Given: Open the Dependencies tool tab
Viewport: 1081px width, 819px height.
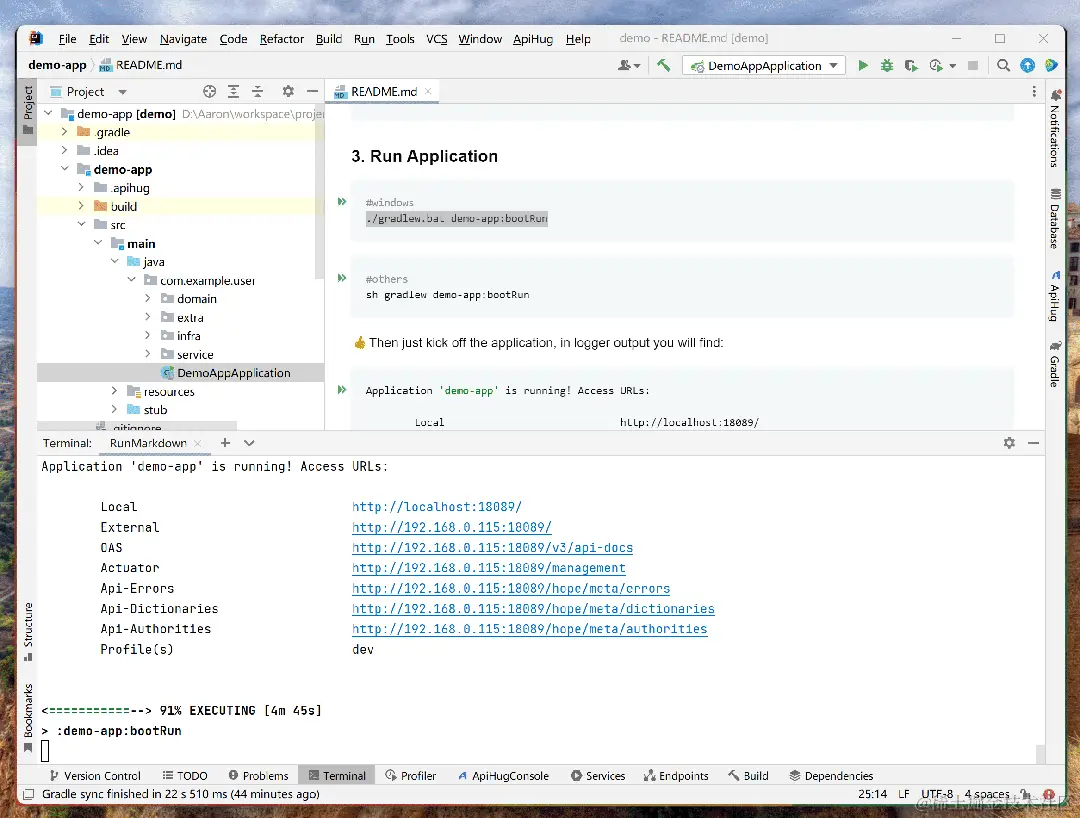Looking at the screenshot, I should (831, 776).
